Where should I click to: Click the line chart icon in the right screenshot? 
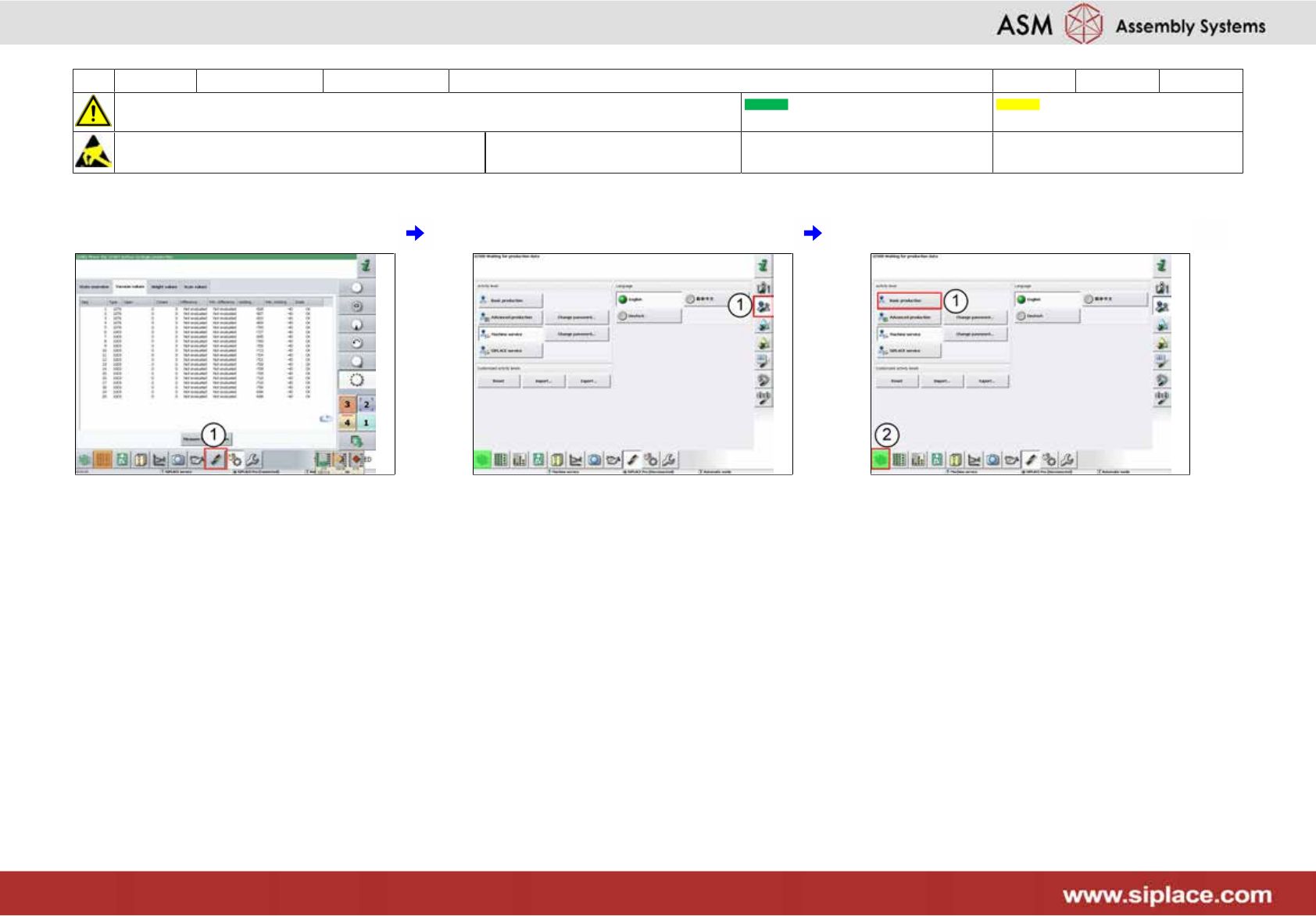click(974, 460)
